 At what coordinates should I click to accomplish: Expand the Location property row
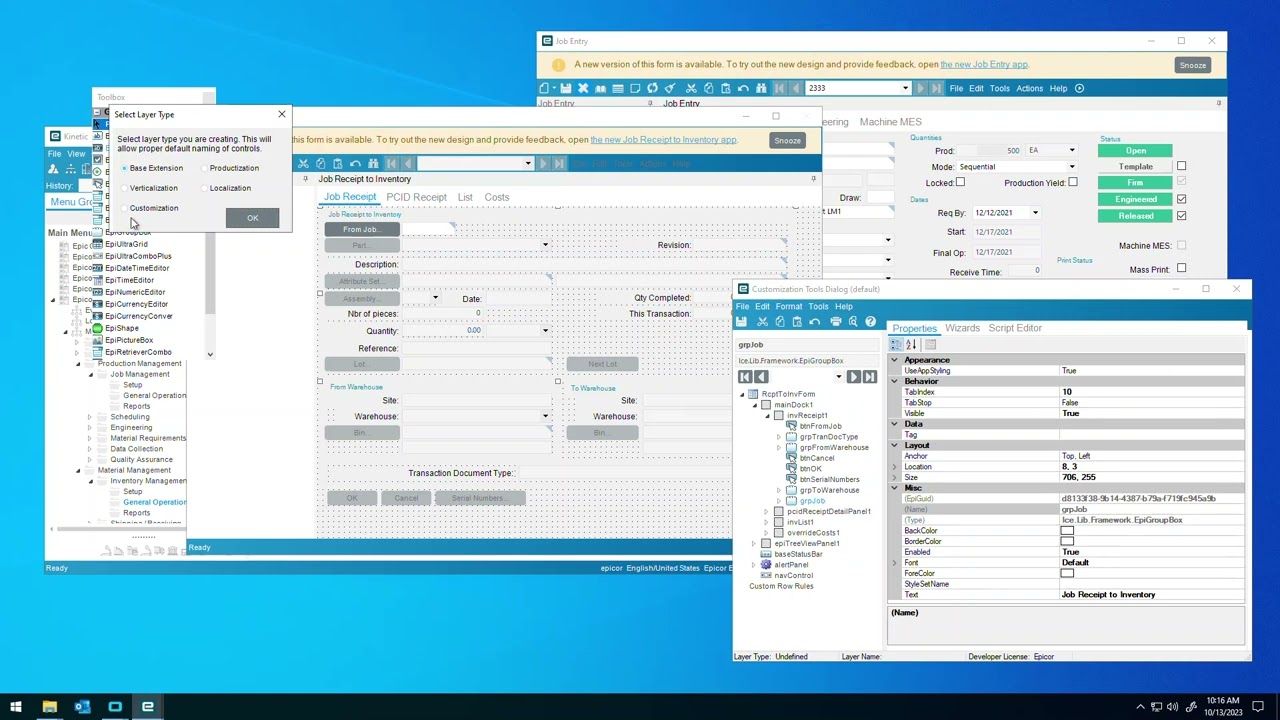click(895, 467)
